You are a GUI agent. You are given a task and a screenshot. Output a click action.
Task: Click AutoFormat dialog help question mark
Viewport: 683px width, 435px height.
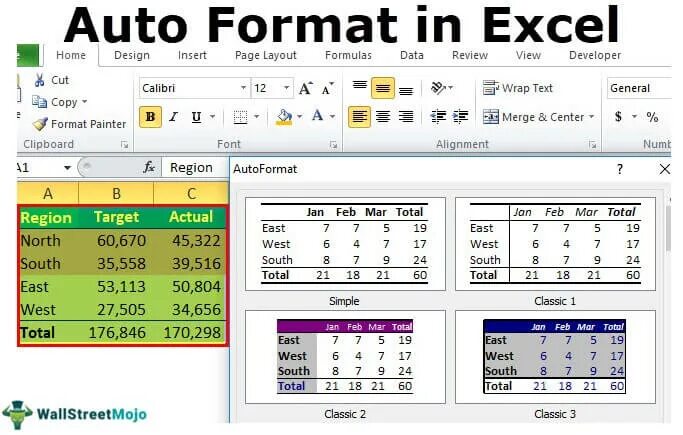click(x=620, y=169)
